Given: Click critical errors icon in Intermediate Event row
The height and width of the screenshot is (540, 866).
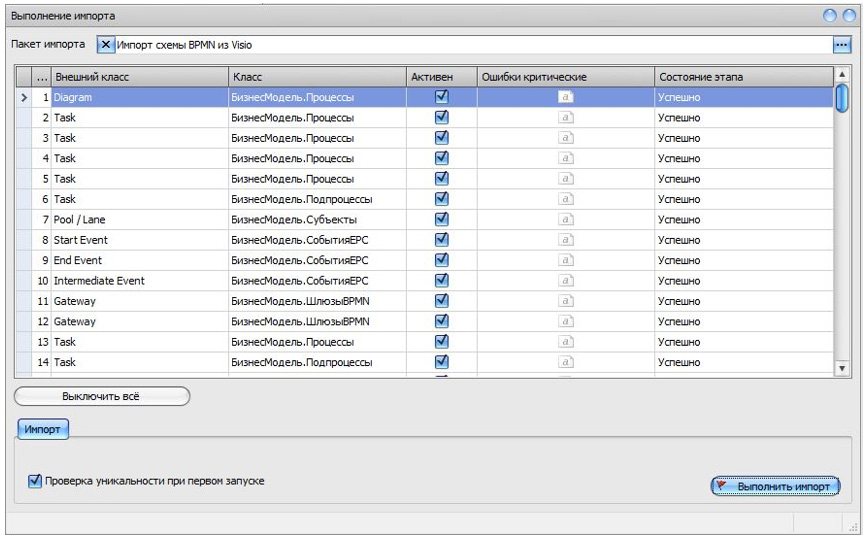Looking at the screenshot, I should [x=566, y=281].
